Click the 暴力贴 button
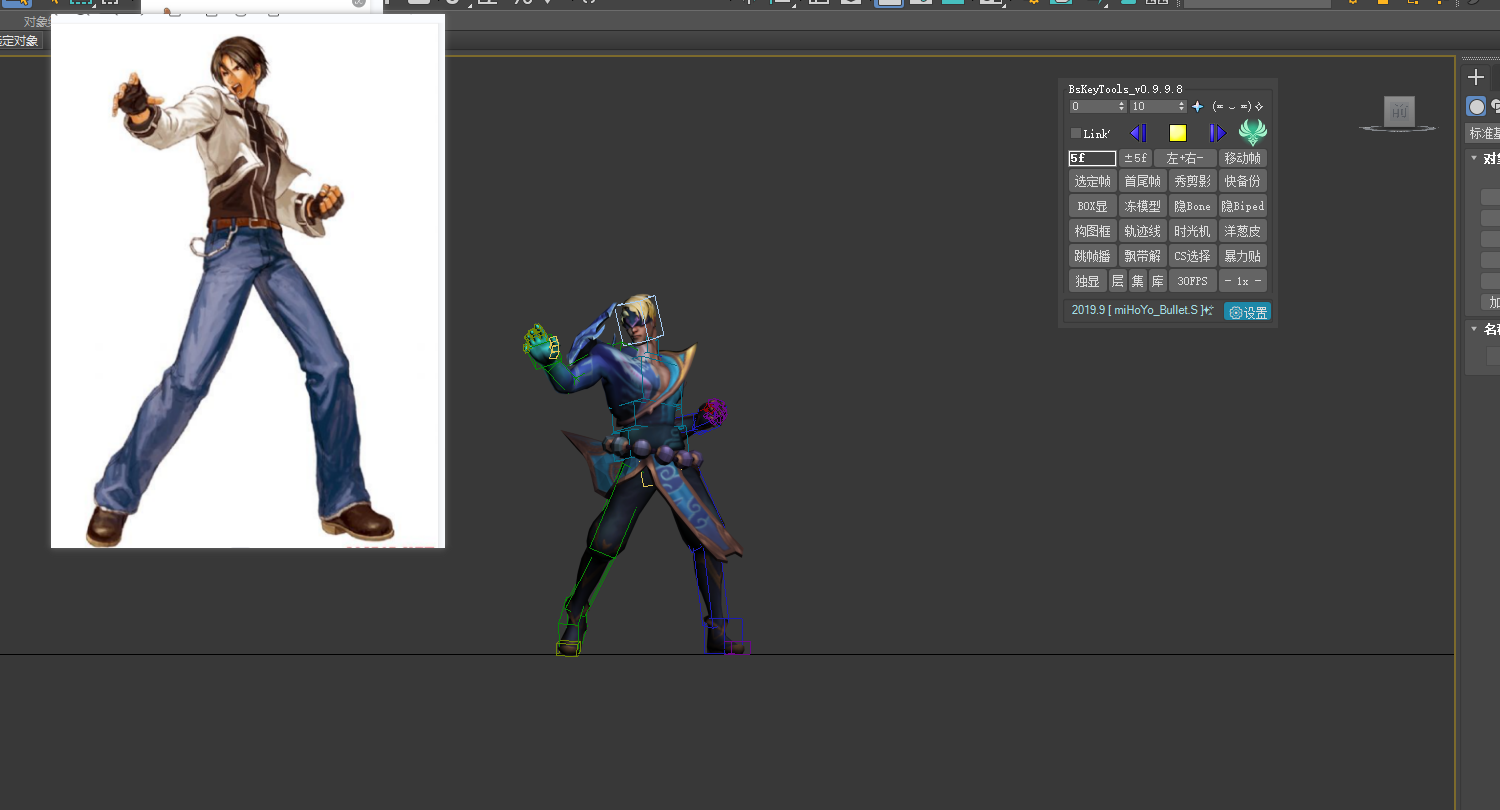Screen dimensions: 1500x810 pos(1243,256)
